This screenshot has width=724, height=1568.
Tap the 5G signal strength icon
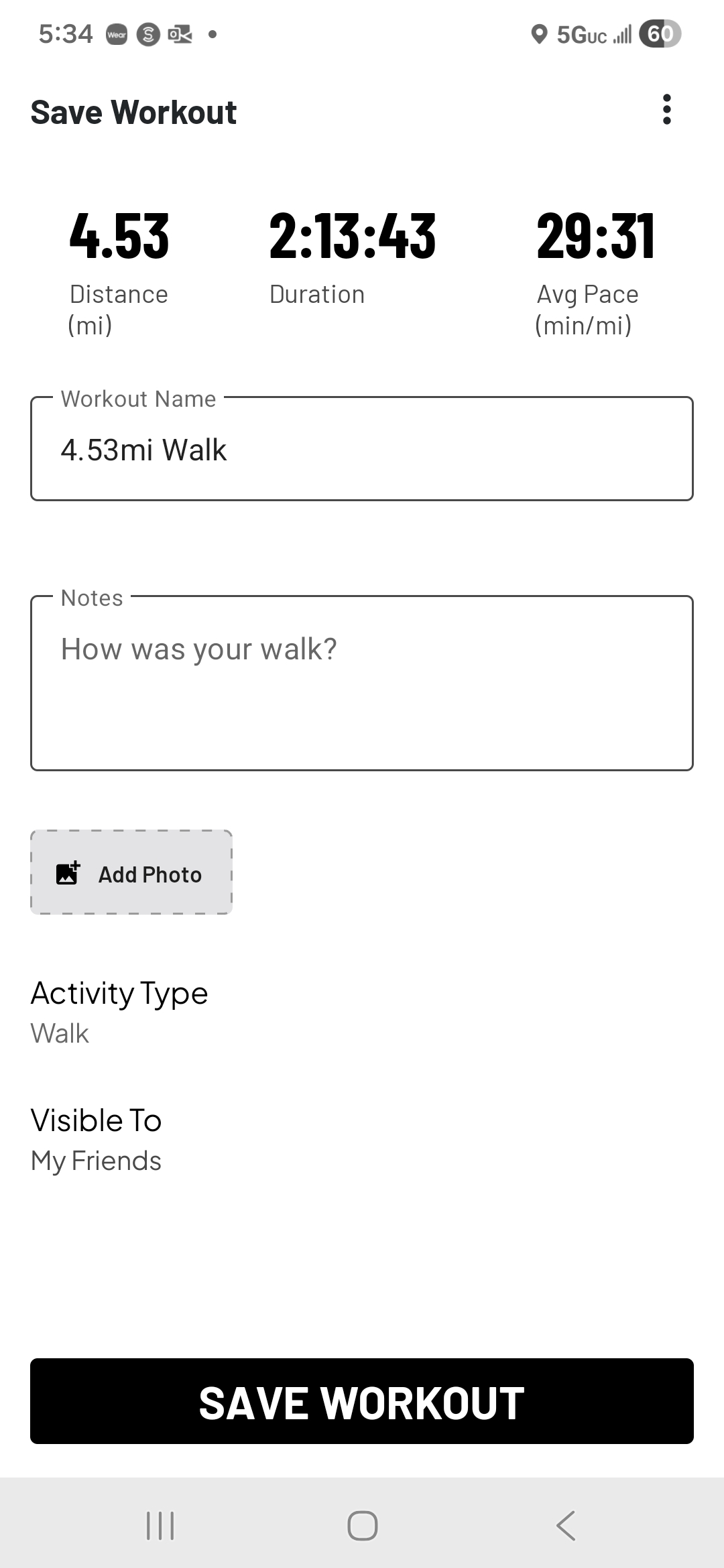click(x=594, y=35)
